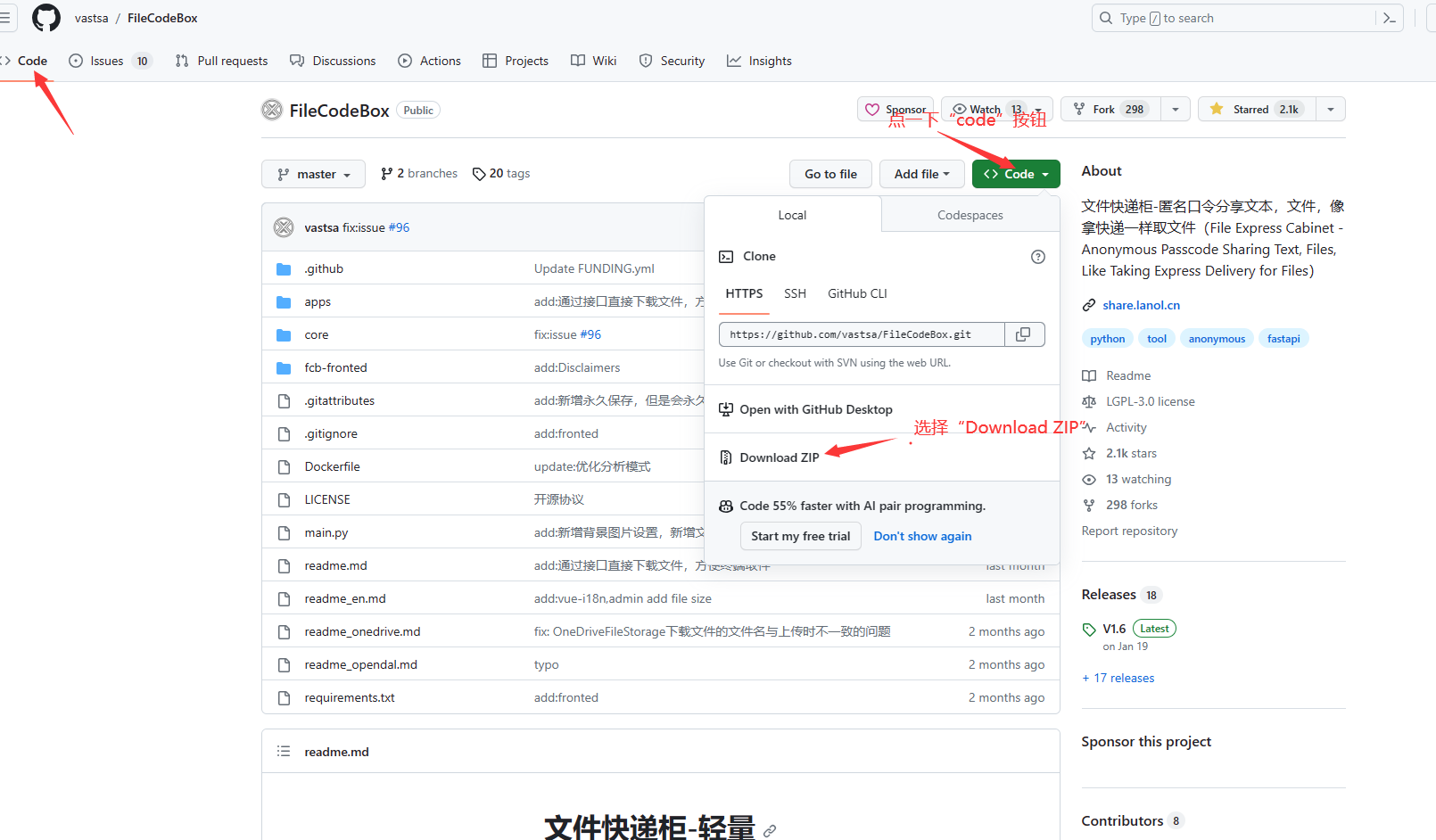Screen dimensions: 1436x840
Task: Open the Starred lists dropdown arrow
Action: point(1331,109)
